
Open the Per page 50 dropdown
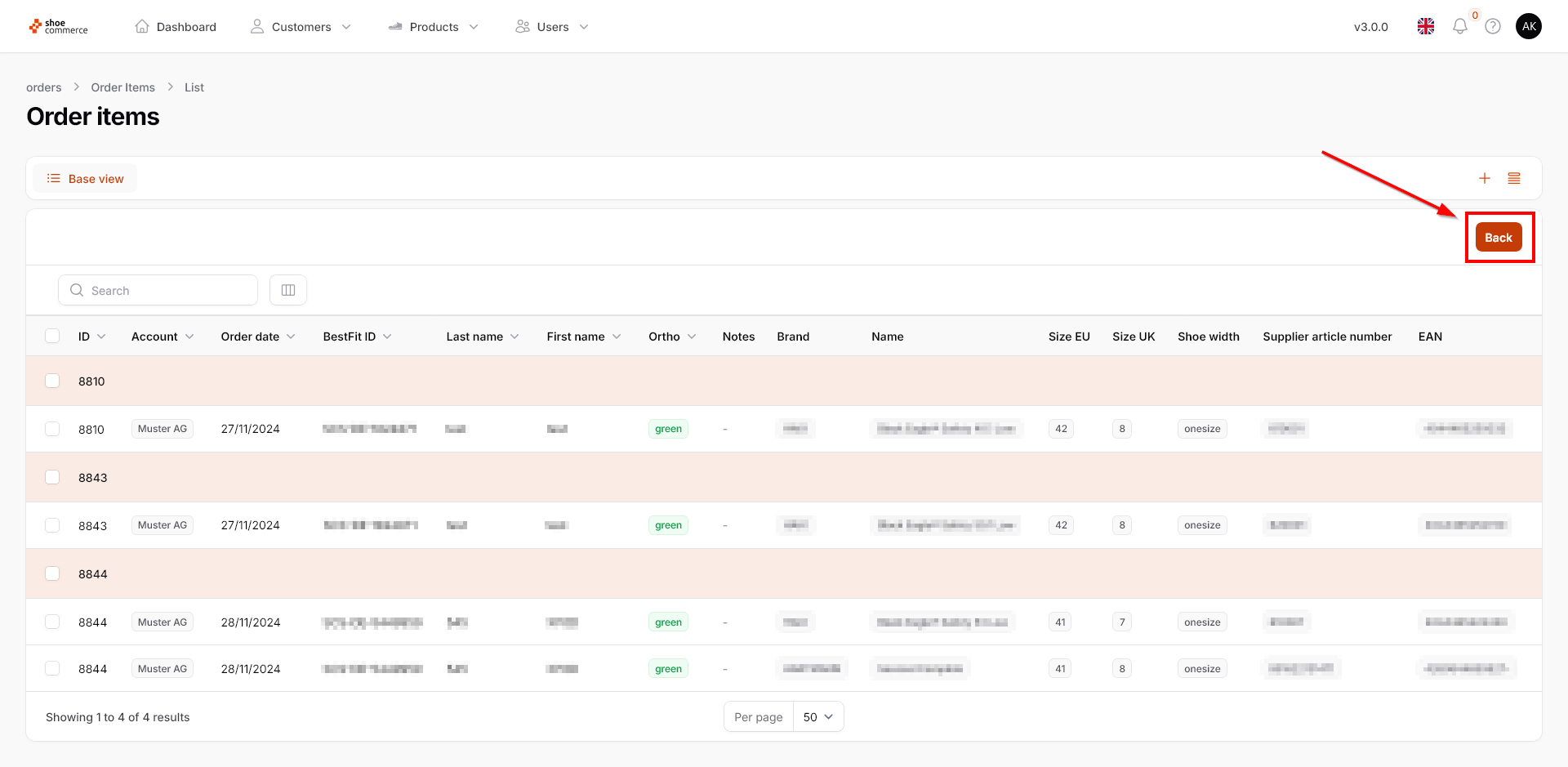817,717
